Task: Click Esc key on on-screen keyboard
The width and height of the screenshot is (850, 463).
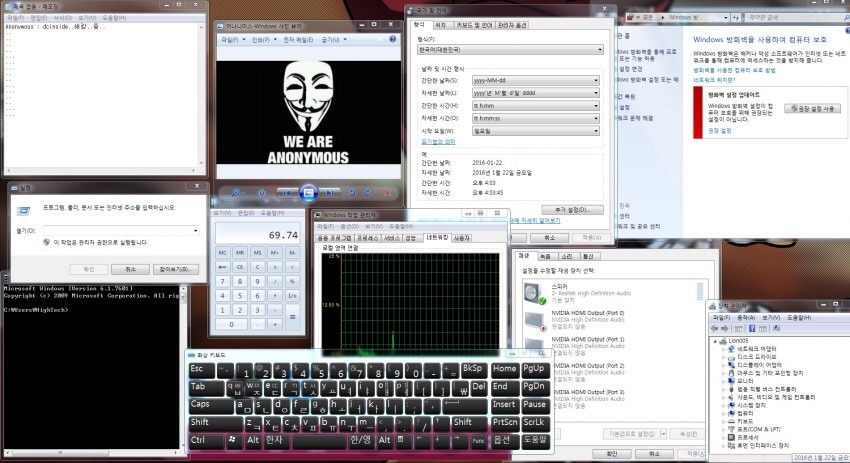Action: [202, 370]
